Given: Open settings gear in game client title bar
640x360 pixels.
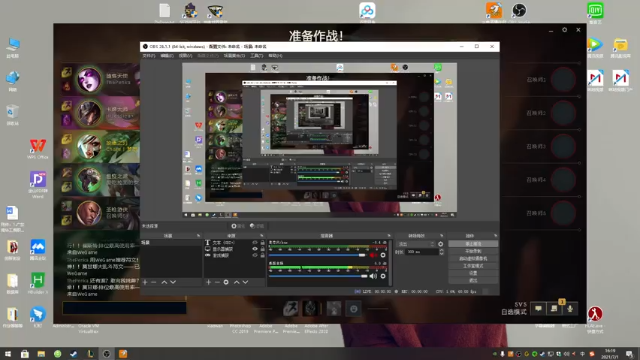Looking at the screenshot, I should 564,30.
